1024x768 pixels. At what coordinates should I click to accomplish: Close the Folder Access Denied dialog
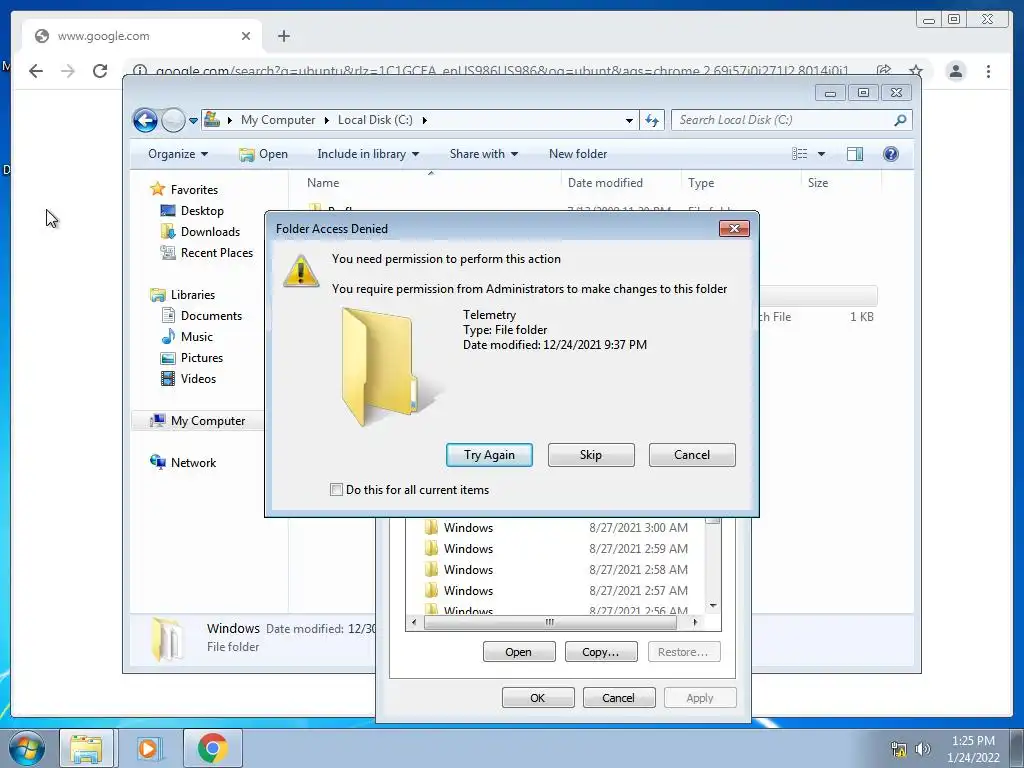coord(734,229)
